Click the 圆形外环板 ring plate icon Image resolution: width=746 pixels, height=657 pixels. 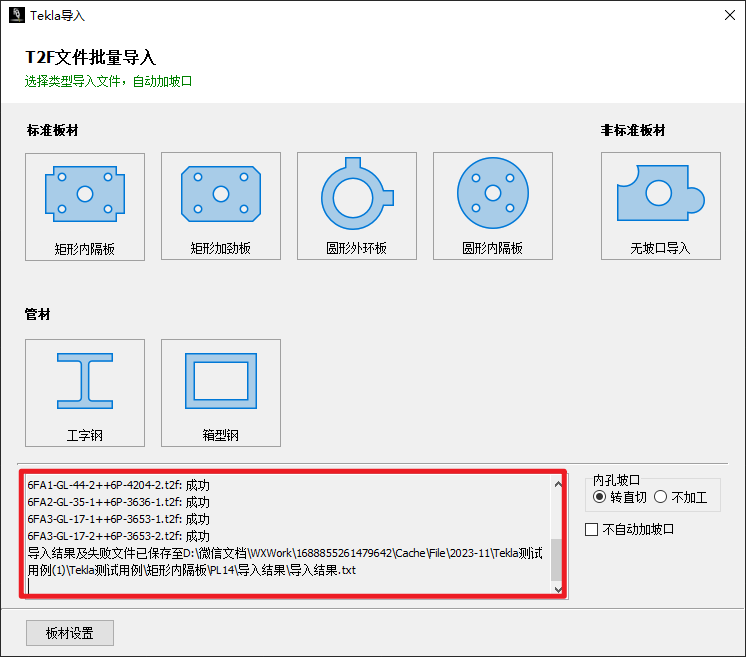357,206
